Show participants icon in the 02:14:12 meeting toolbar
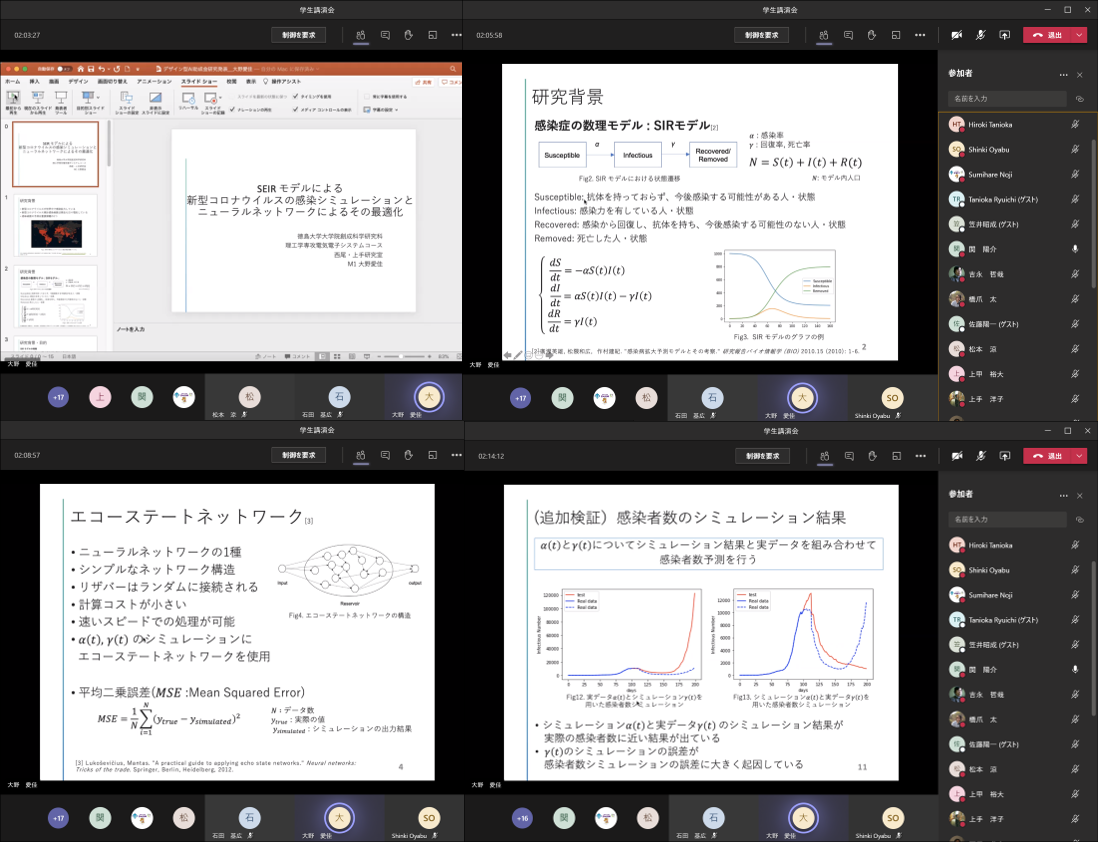This screenshot has height=842, width=1098. click(825, 456)
